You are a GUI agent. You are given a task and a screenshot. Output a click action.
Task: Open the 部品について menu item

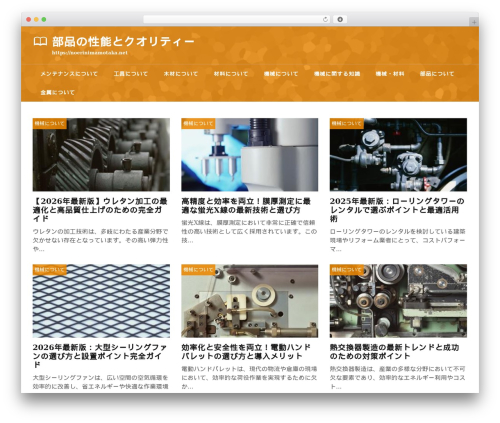coord(437,74)
